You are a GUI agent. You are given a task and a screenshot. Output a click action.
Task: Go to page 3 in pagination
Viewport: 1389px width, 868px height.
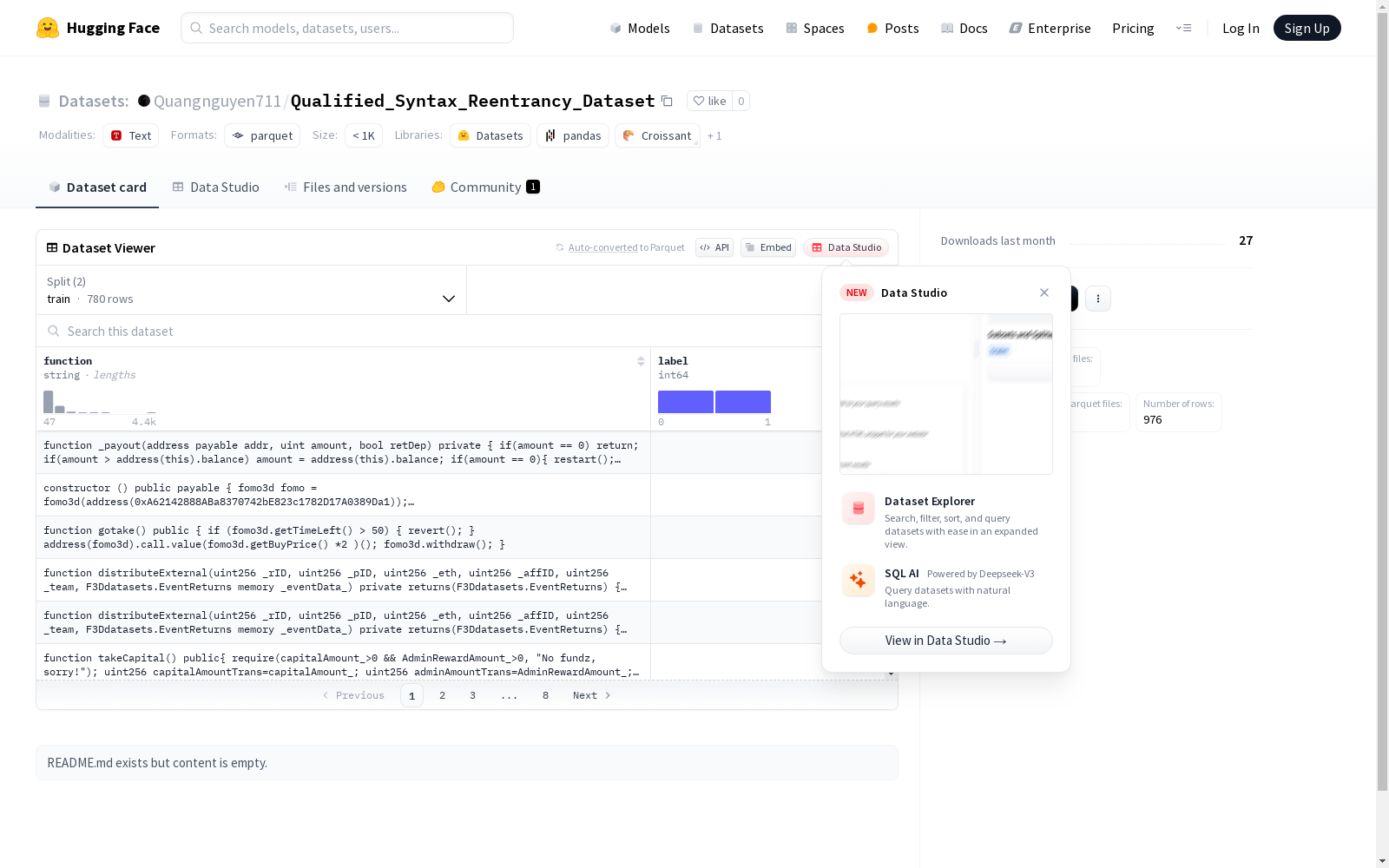tap(473, 695)
